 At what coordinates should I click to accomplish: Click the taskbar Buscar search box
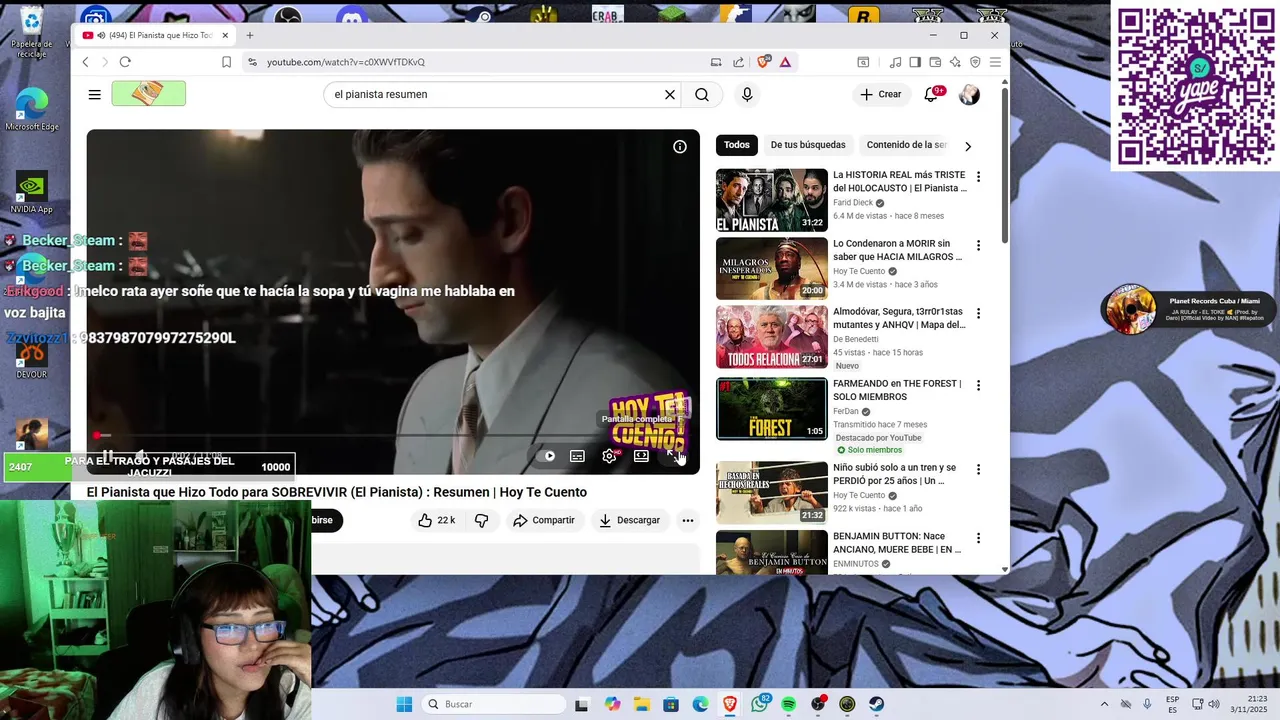(x=494, y=704)
